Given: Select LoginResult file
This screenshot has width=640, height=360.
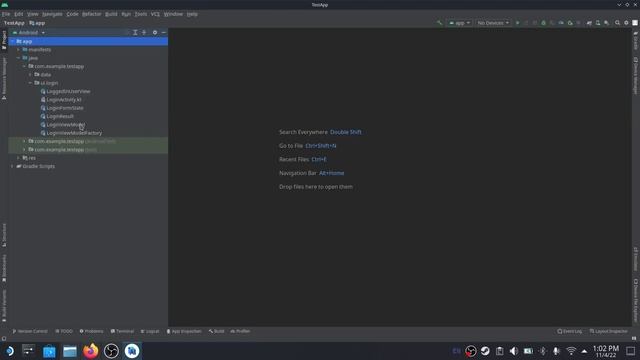Looking at the screenshot, I should tap(60, 116).
